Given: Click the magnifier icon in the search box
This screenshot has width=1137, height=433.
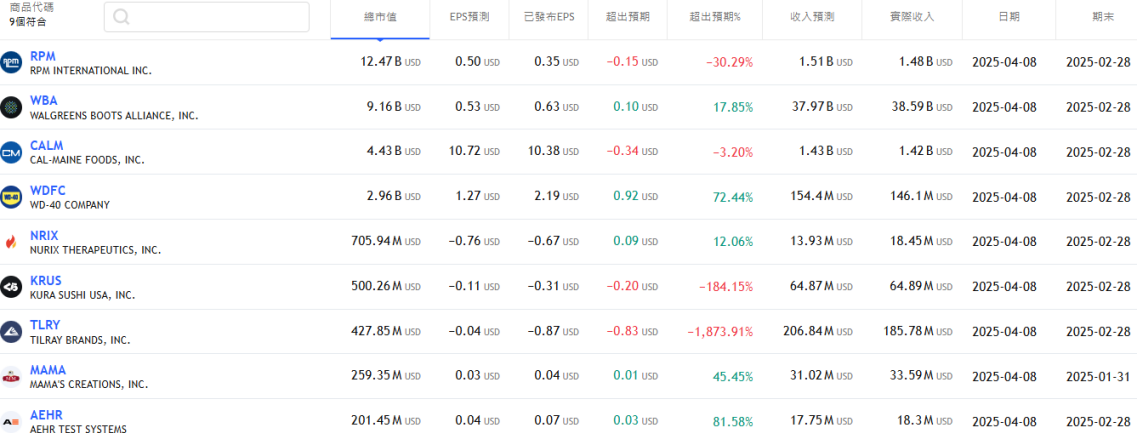Looking at the screenshot, I should pyautogui.click(x=121, y=17).
